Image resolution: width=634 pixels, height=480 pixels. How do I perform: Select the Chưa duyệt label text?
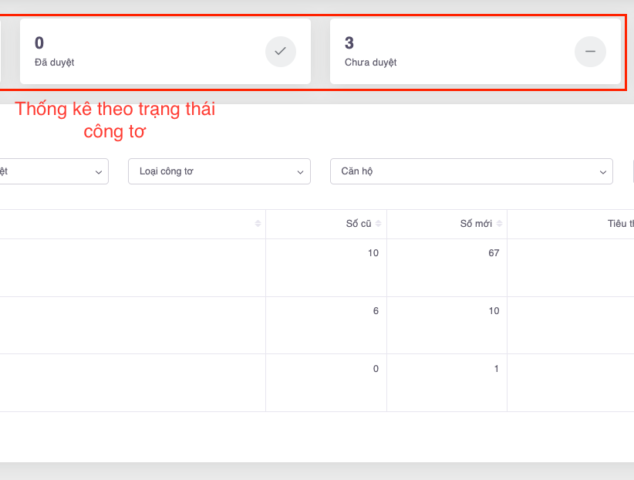point(370,62)
